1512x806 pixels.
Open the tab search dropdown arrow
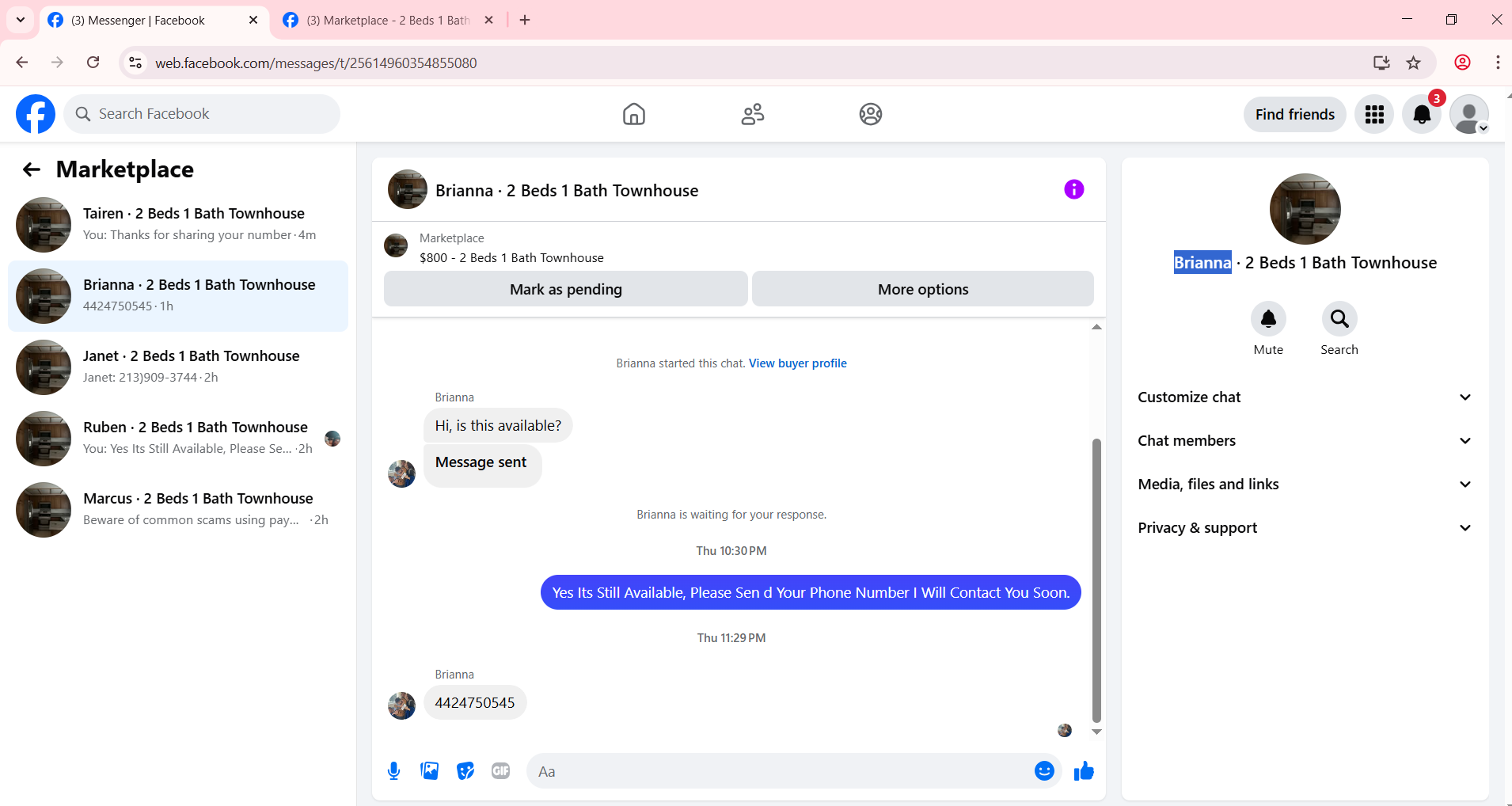click(21, 20)
